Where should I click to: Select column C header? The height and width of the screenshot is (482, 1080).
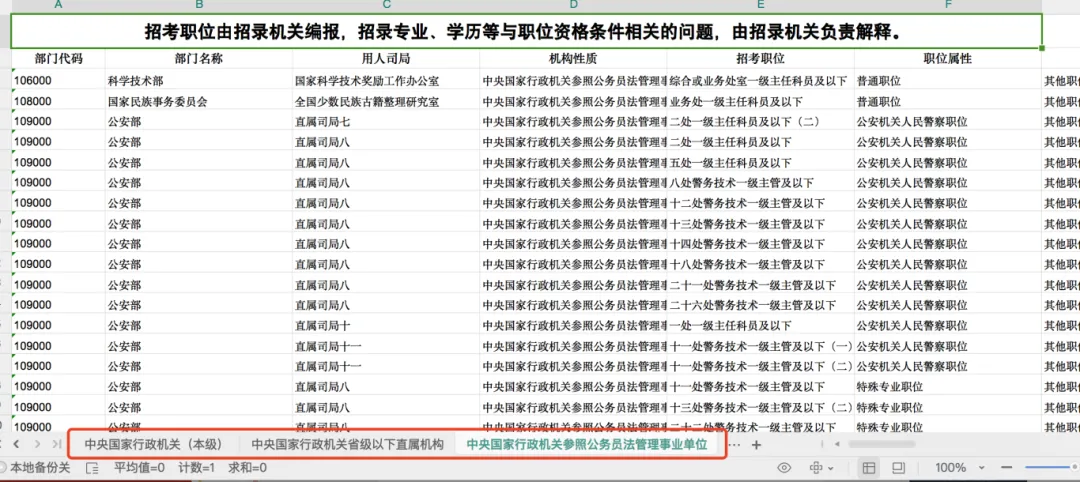(x=386, y=6)
